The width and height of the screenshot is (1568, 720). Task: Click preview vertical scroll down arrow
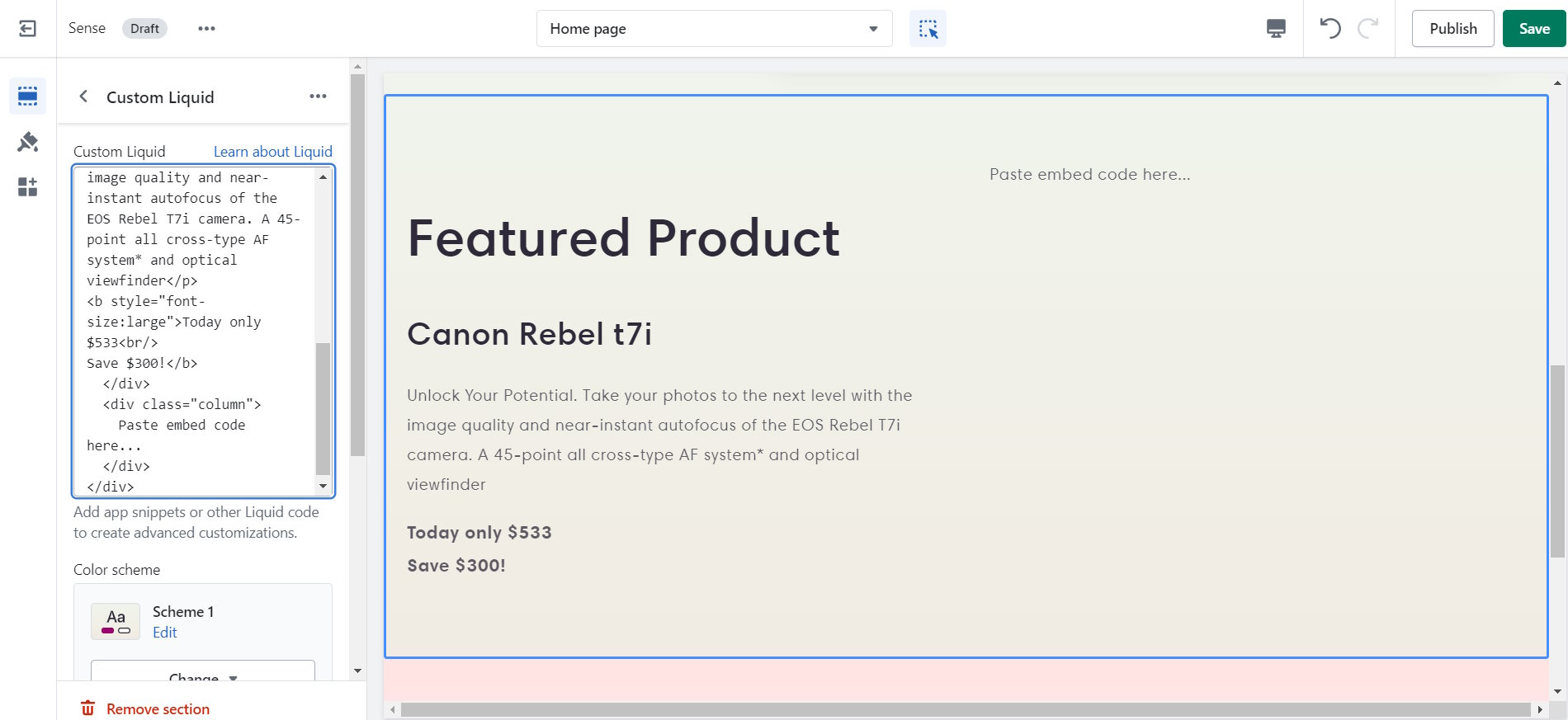click(1557, 692)
